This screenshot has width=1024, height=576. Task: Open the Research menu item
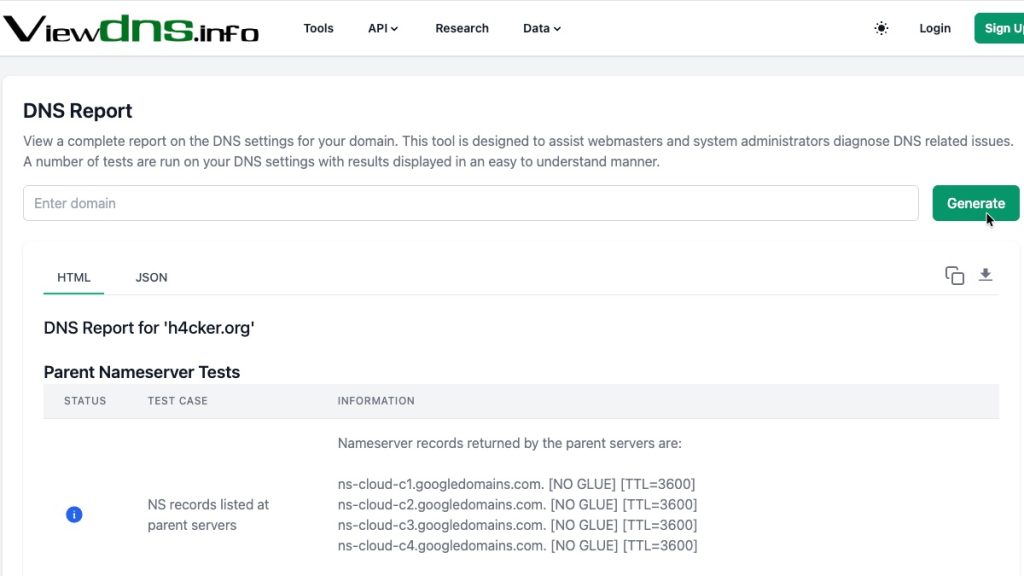pyautogui.click(x=462, y=28)
